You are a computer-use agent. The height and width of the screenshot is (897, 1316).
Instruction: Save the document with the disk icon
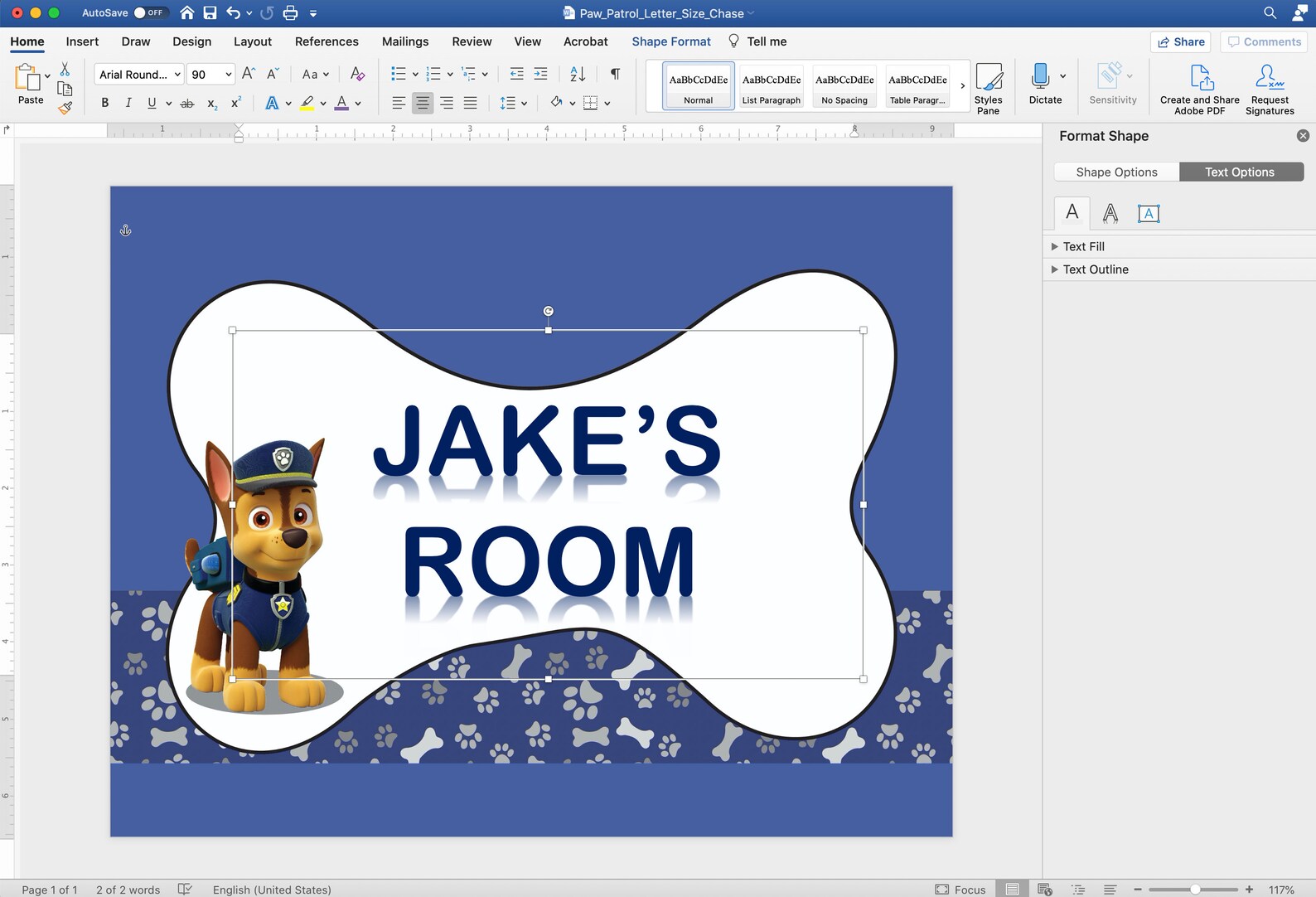210,12
